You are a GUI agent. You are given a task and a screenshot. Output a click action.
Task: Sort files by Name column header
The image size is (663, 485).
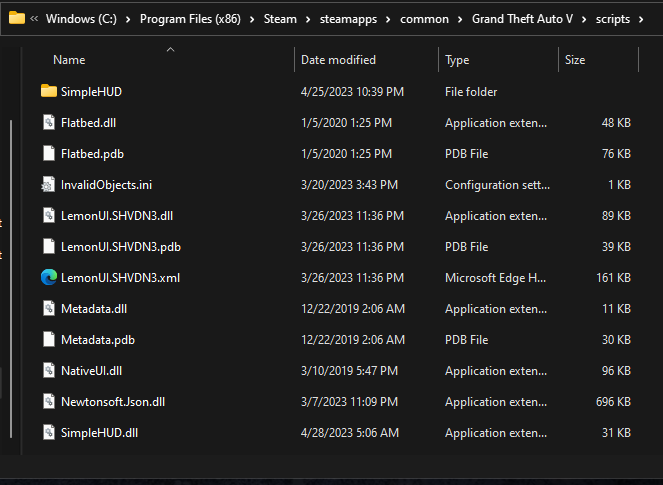[x=69, y=60]
